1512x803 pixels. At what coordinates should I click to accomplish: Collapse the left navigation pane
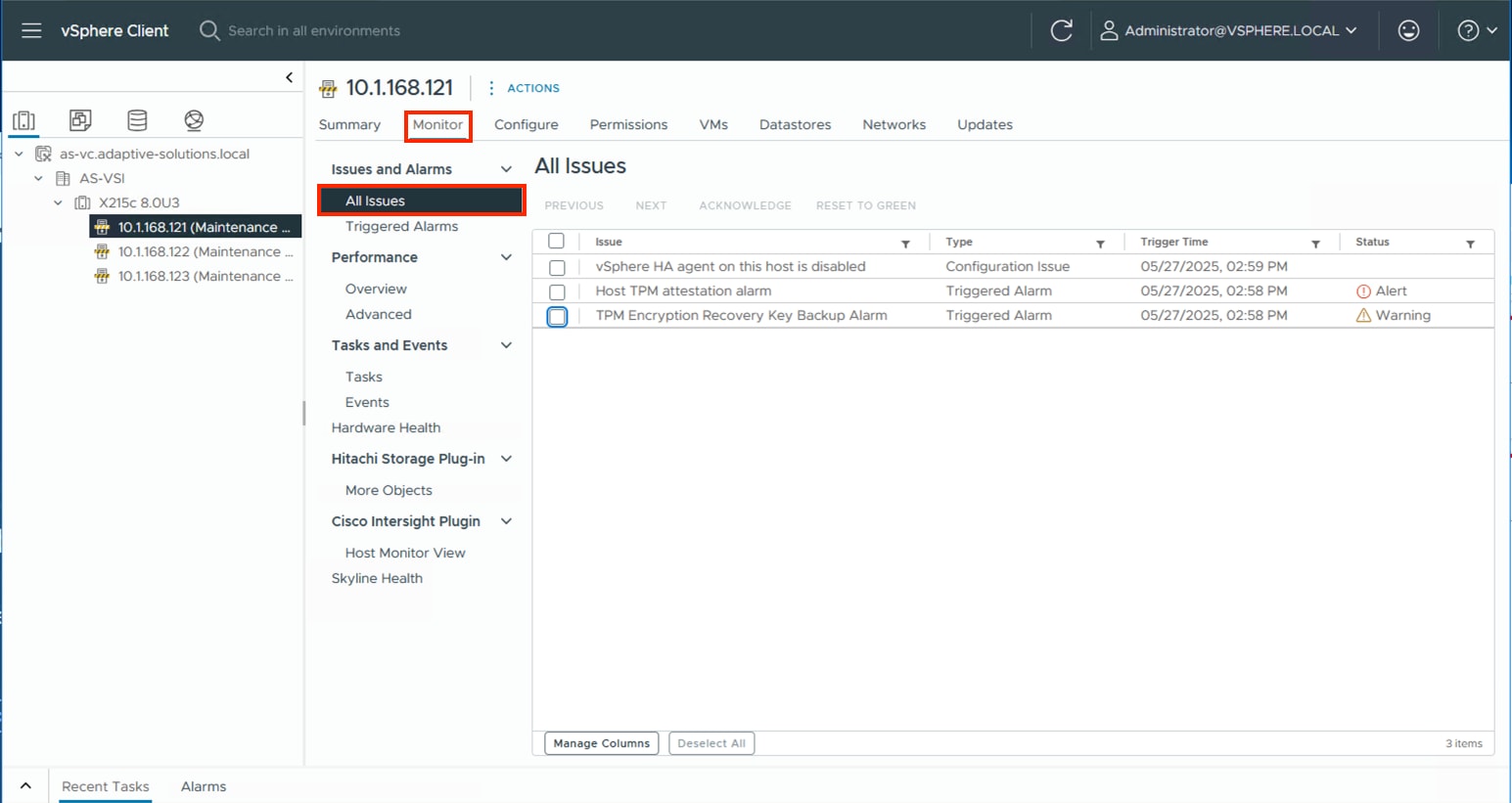[x=289, y=77]
